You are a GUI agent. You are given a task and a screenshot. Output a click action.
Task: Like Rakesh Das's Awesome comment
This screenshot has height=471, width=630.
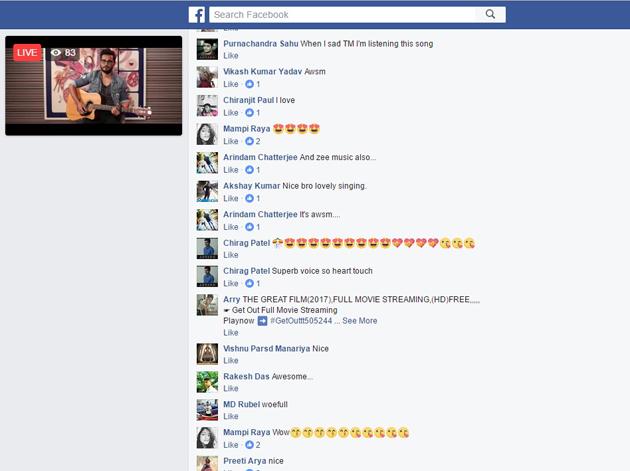point(231,388)
